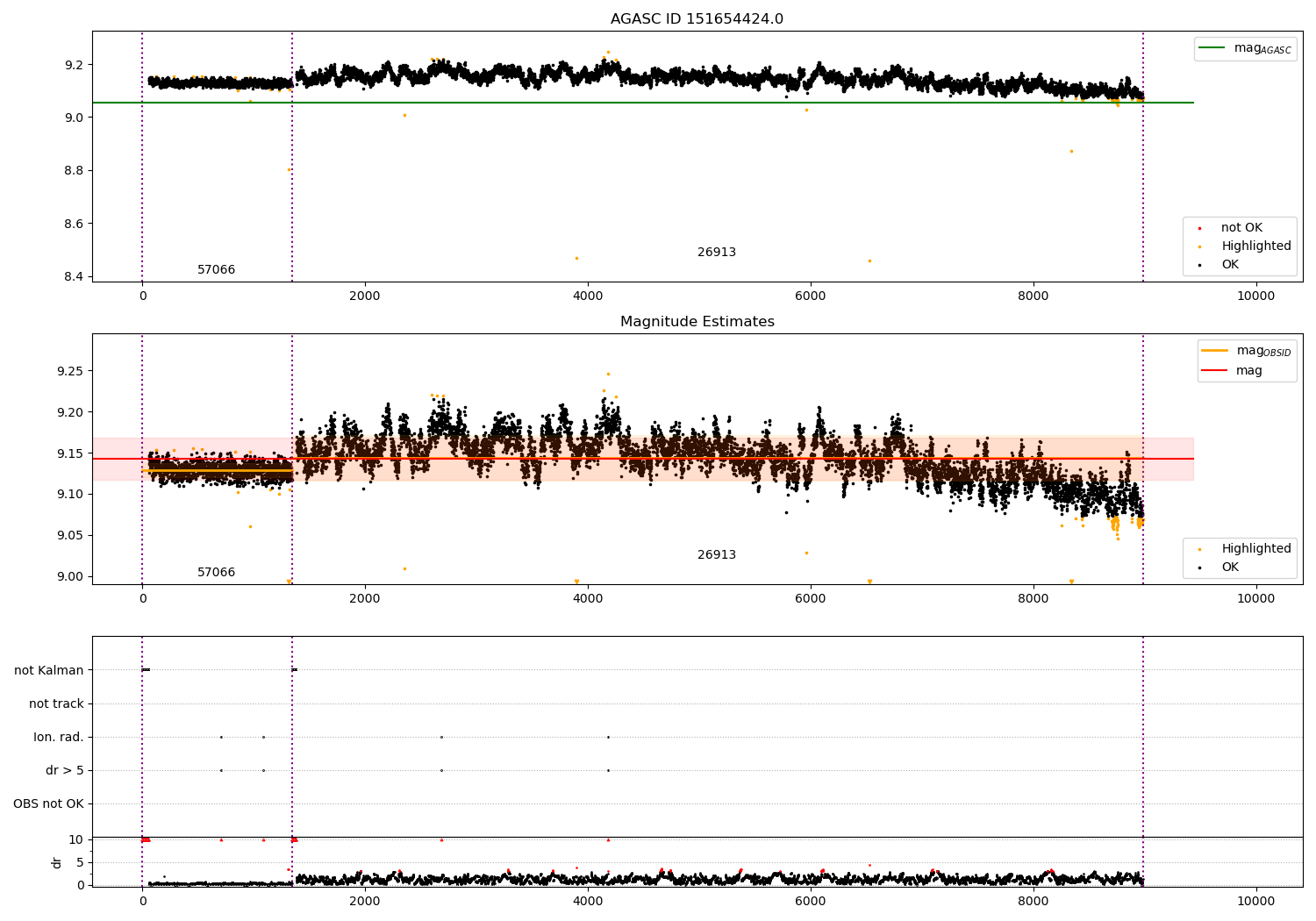Click the 'OBS not OK' row label
The image size is (1316, 921).
coord(48,803)
